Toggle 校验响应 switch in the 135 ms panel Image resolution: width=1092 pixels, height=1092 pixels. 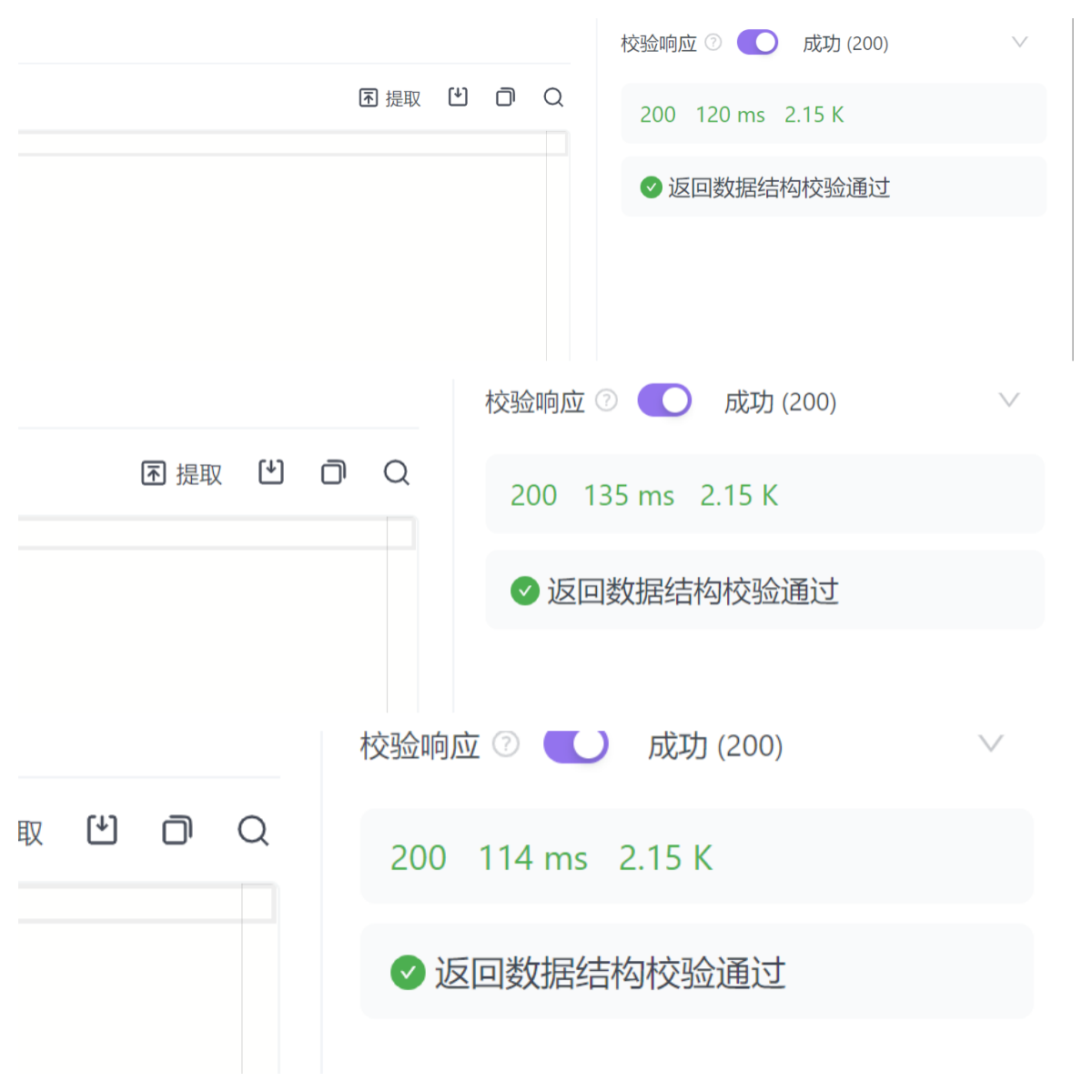click(x=664, y=400)
